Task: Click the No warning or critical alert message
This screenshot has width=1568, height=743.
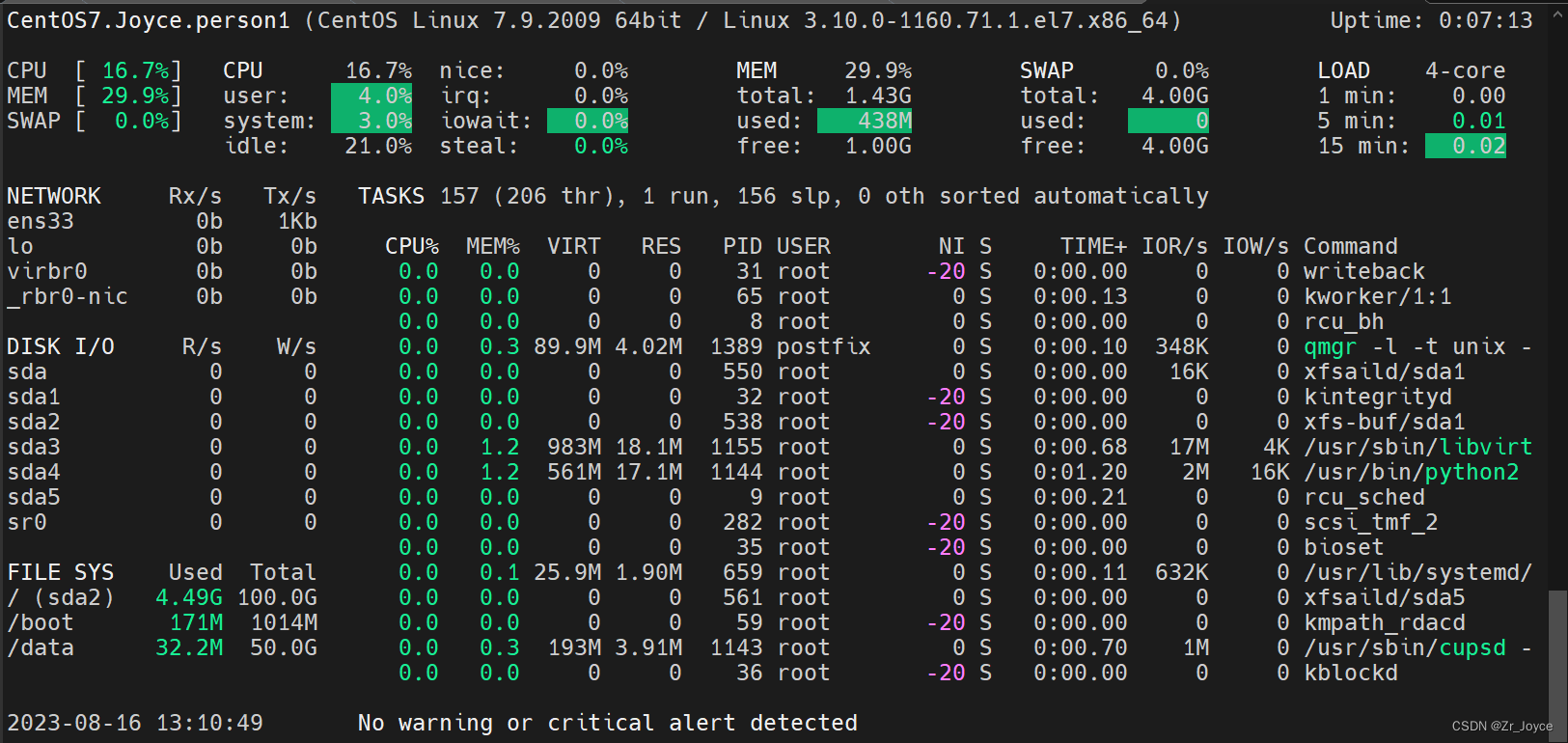Action: point(608,723)
